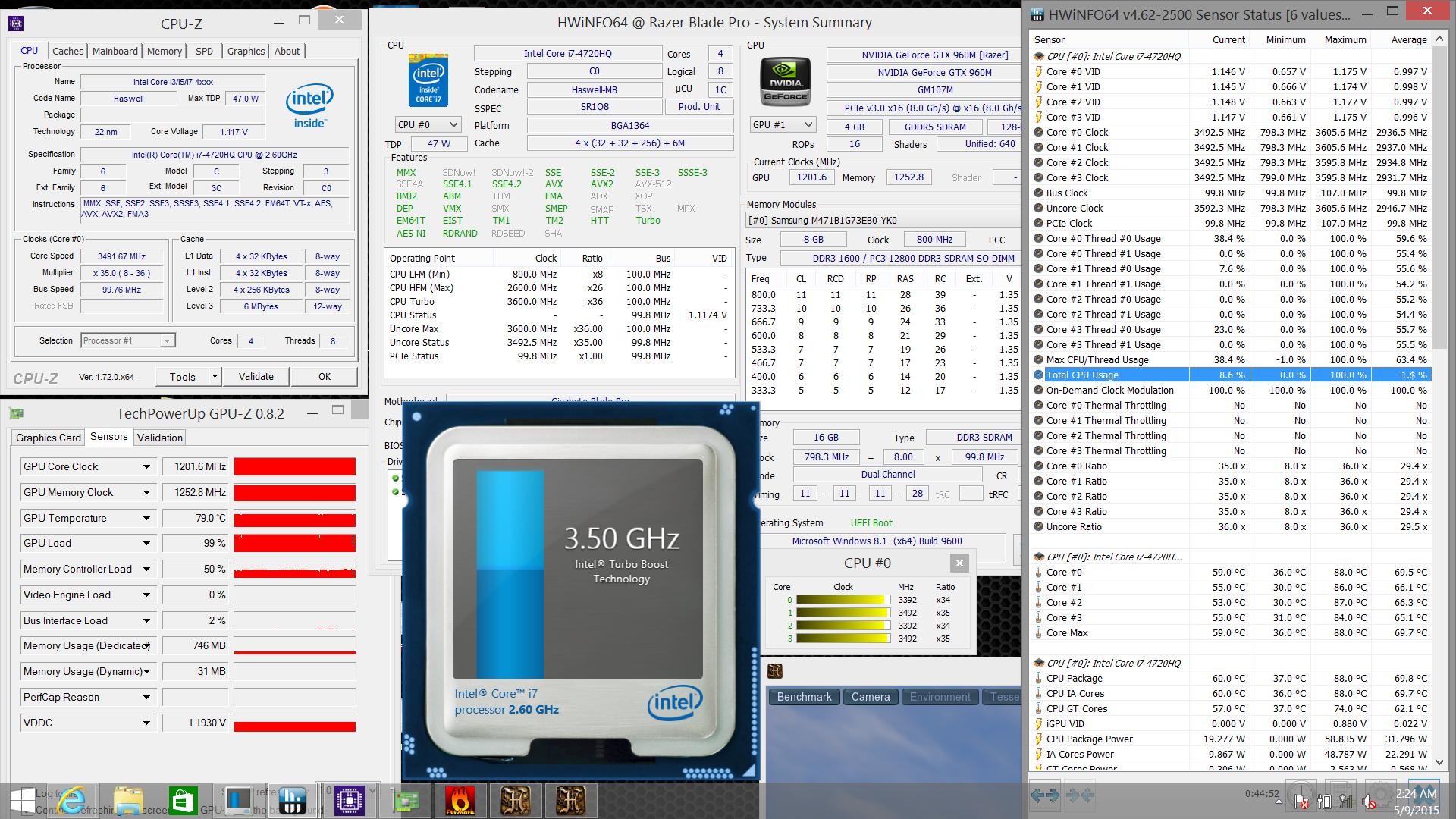This screenshot has width=1456, height=819.
Task: Open the VDDC sensor dropdown in GPU-Z
Action: (146, 723)
